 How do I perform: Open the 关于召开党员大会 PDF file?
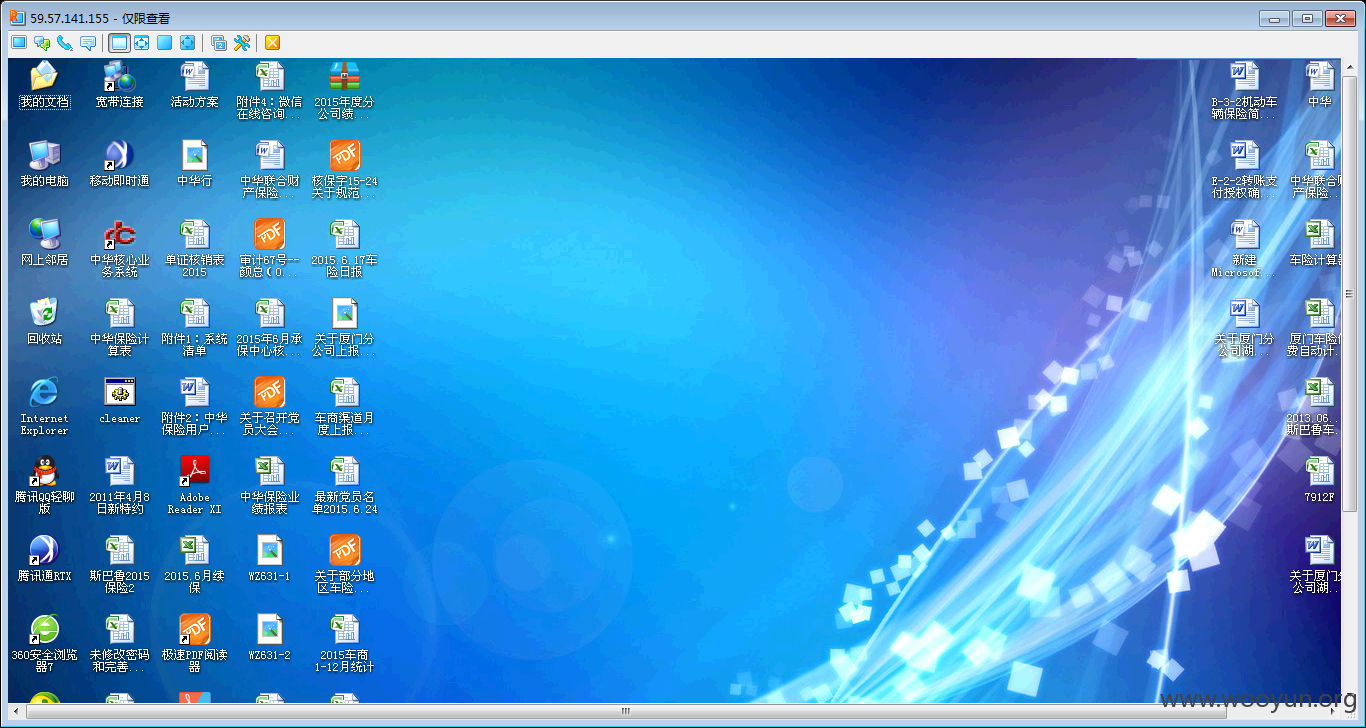pos(269,406)
